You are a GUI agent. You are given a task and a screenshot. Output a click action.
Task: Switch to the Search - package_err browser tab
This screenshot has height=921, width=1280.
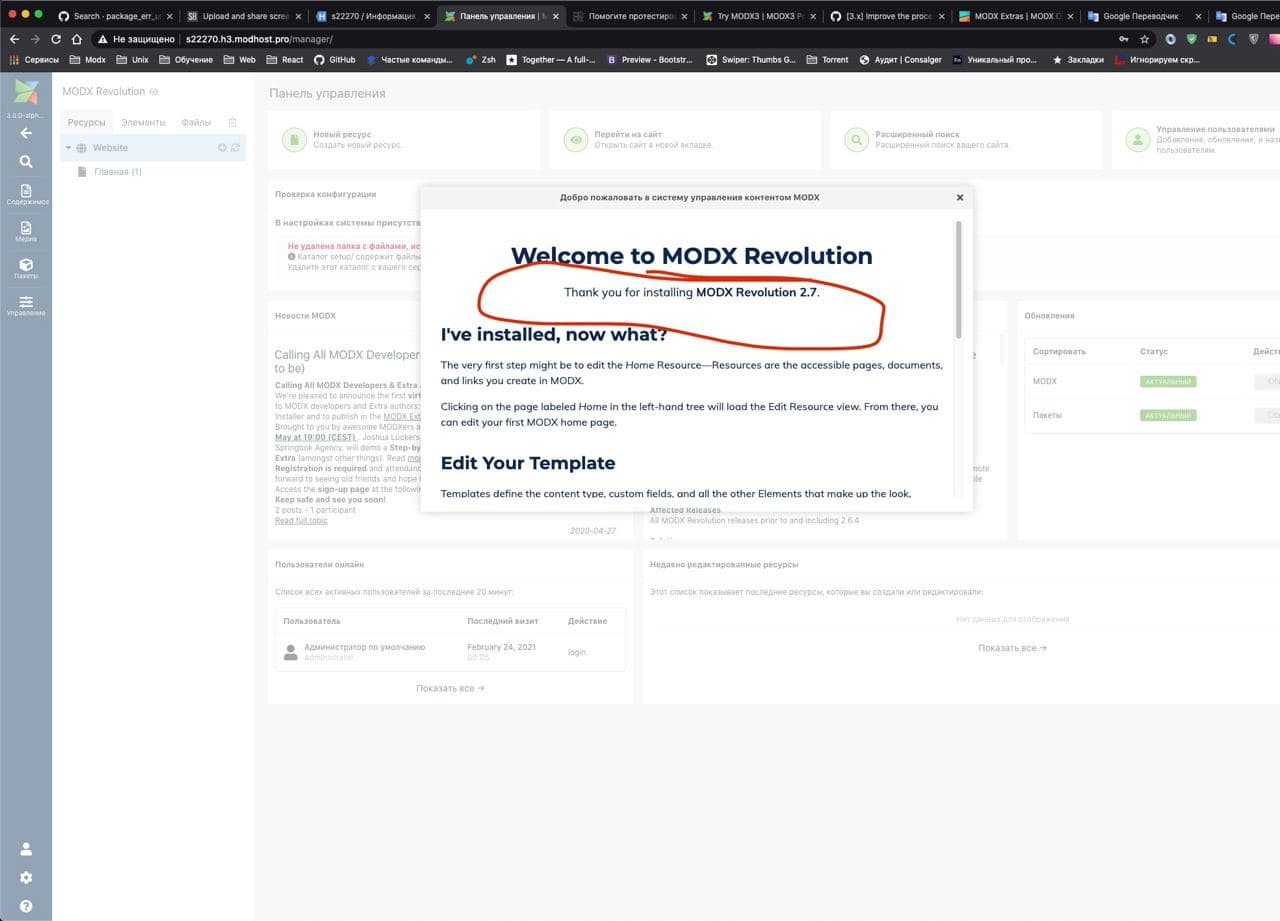[115, 16]
